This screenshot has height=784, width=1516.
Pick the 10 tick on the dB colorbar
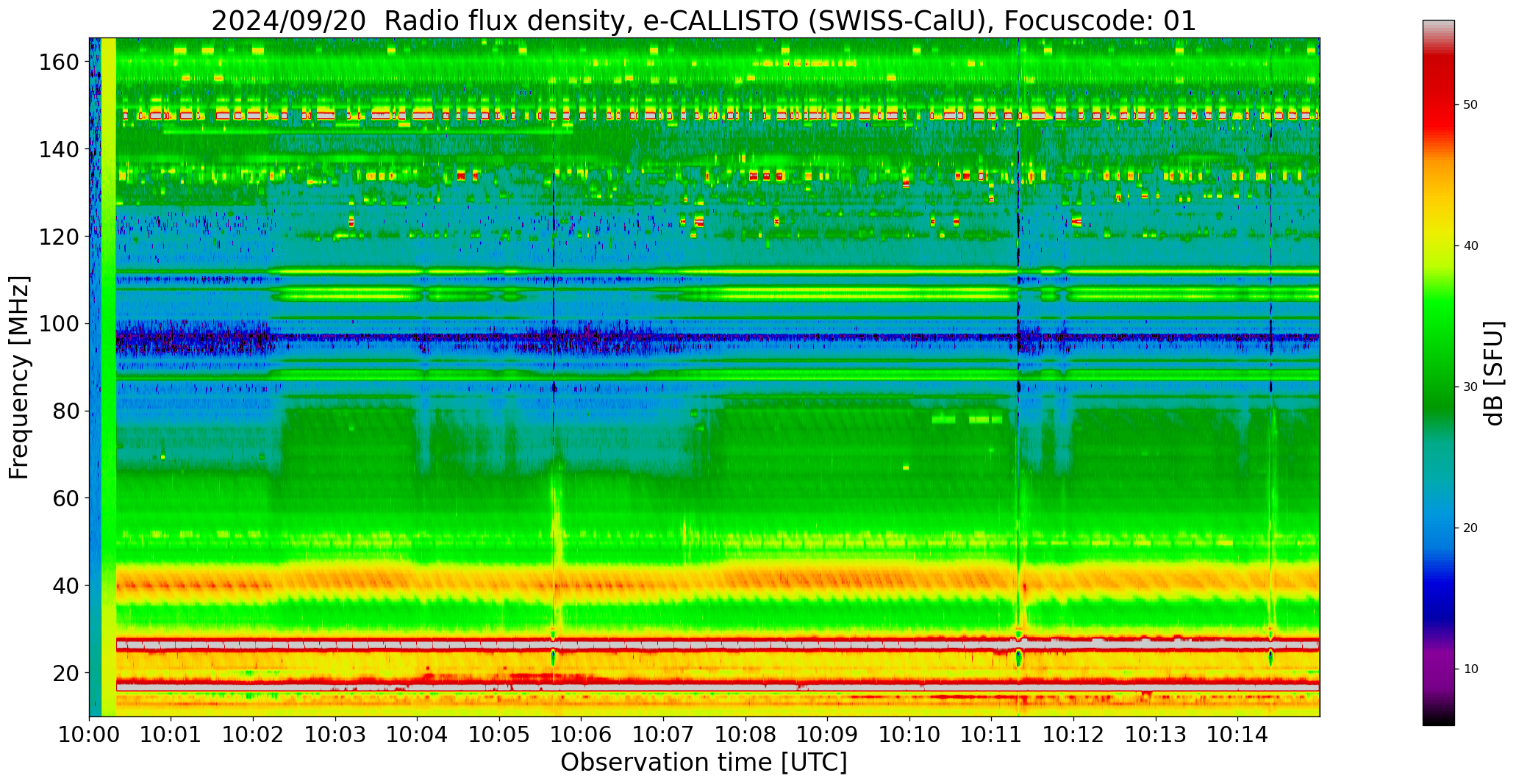1470,669
